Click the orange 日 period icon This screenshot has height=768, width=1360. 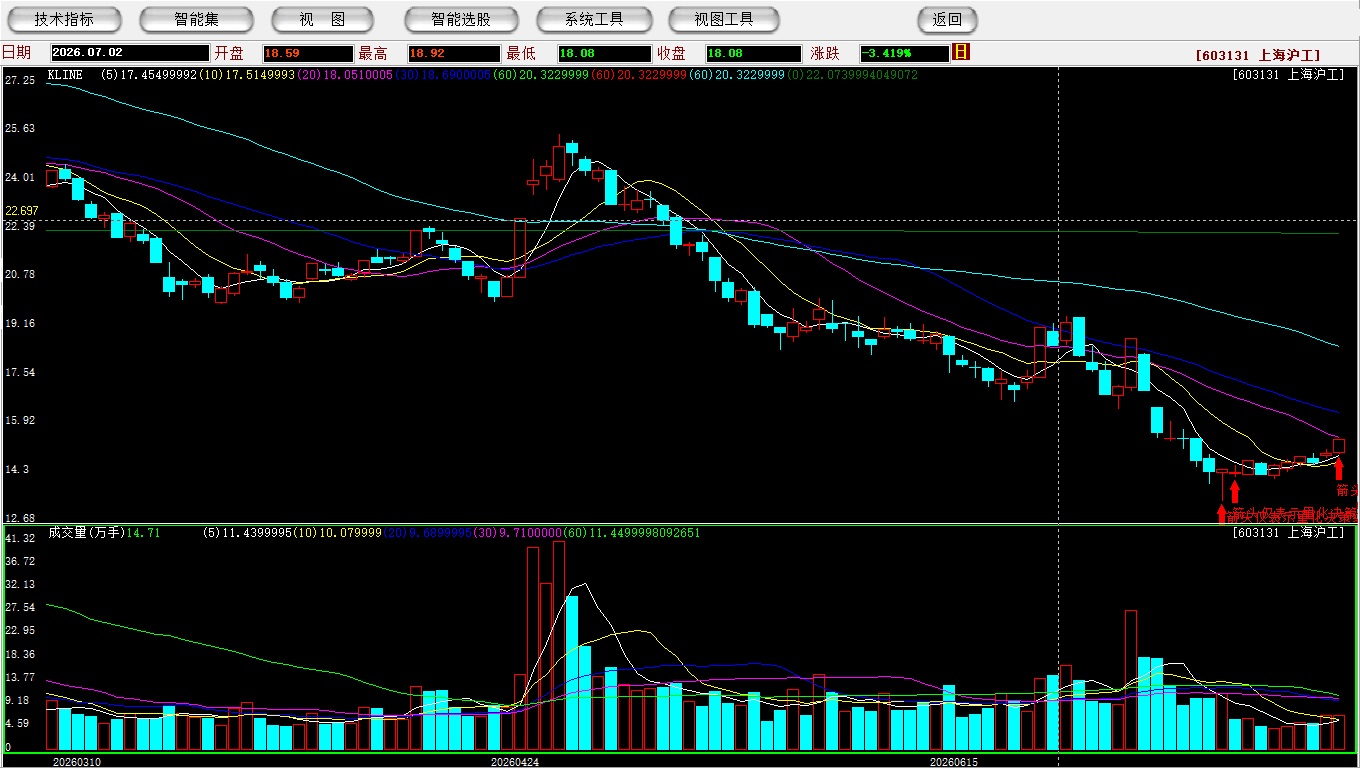click(961, 52)
